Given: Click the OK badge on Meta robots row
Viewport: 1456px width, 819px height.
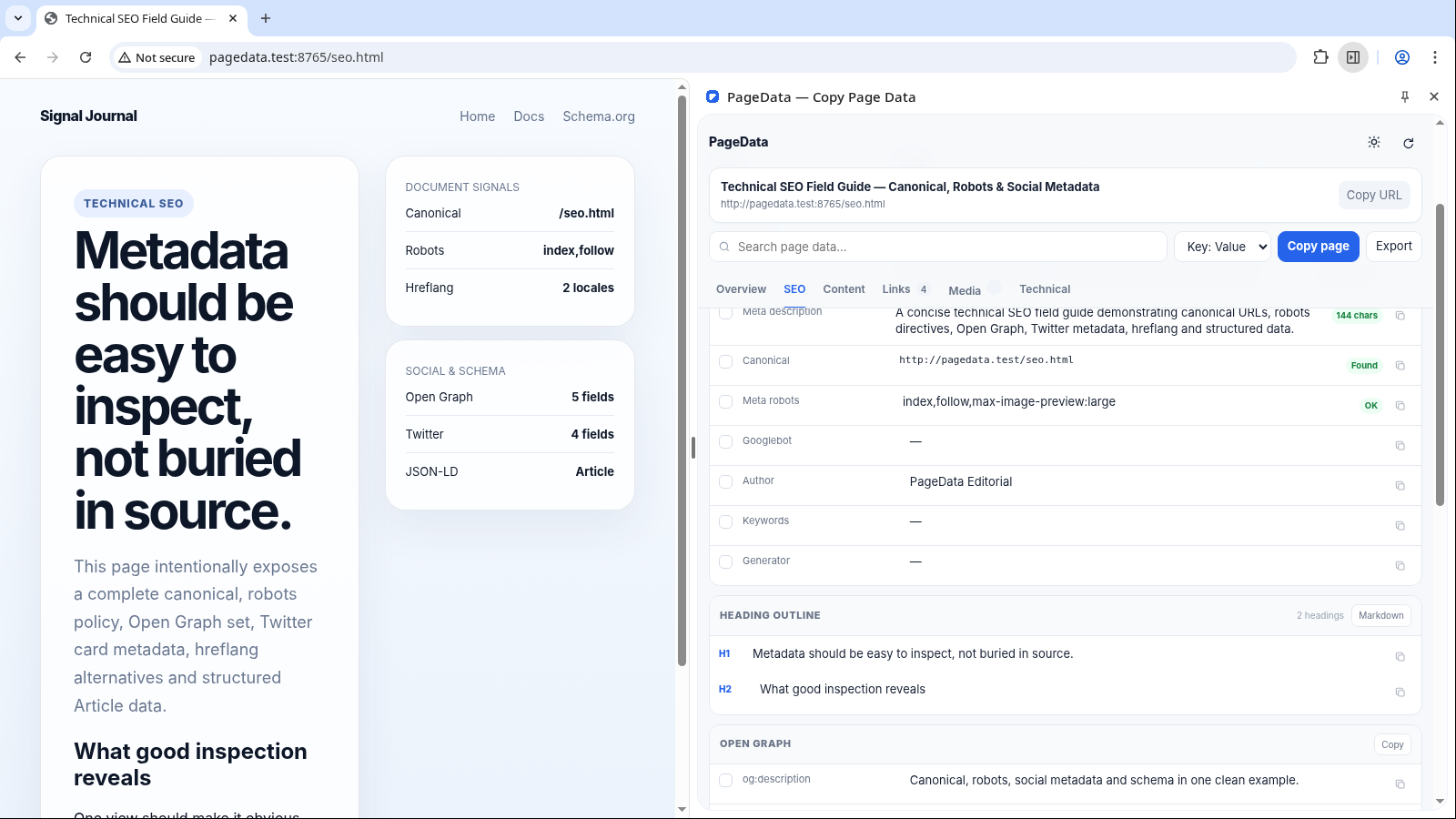Looking at the screenshot, I should point(1371,406).
